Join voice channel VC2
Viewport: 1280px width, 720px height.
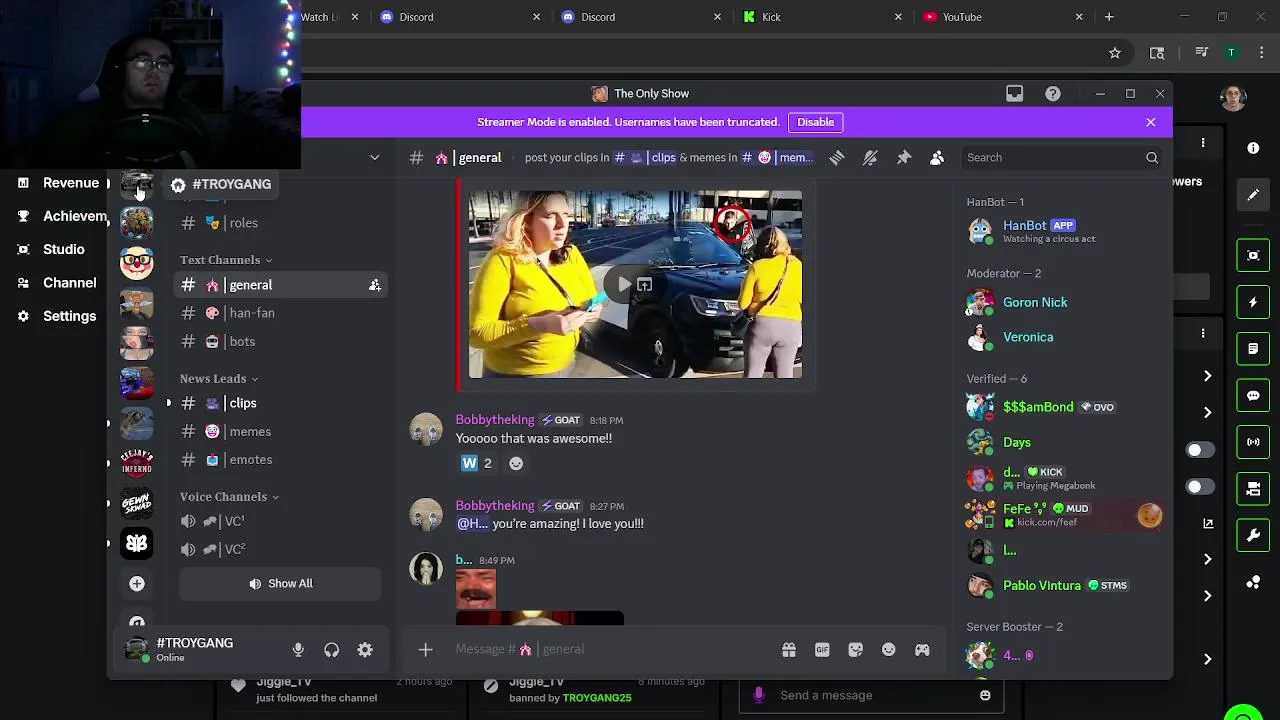(x=281, y=549)
